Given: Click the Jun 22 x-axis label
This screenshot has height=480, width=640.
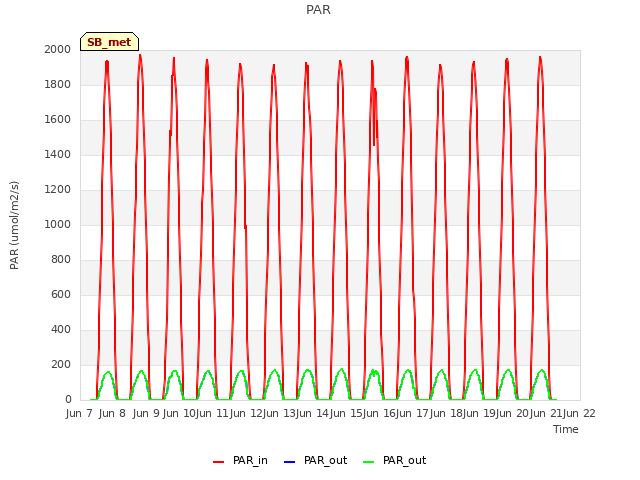Looking at the screenshot, I should [x=579, y=413].
